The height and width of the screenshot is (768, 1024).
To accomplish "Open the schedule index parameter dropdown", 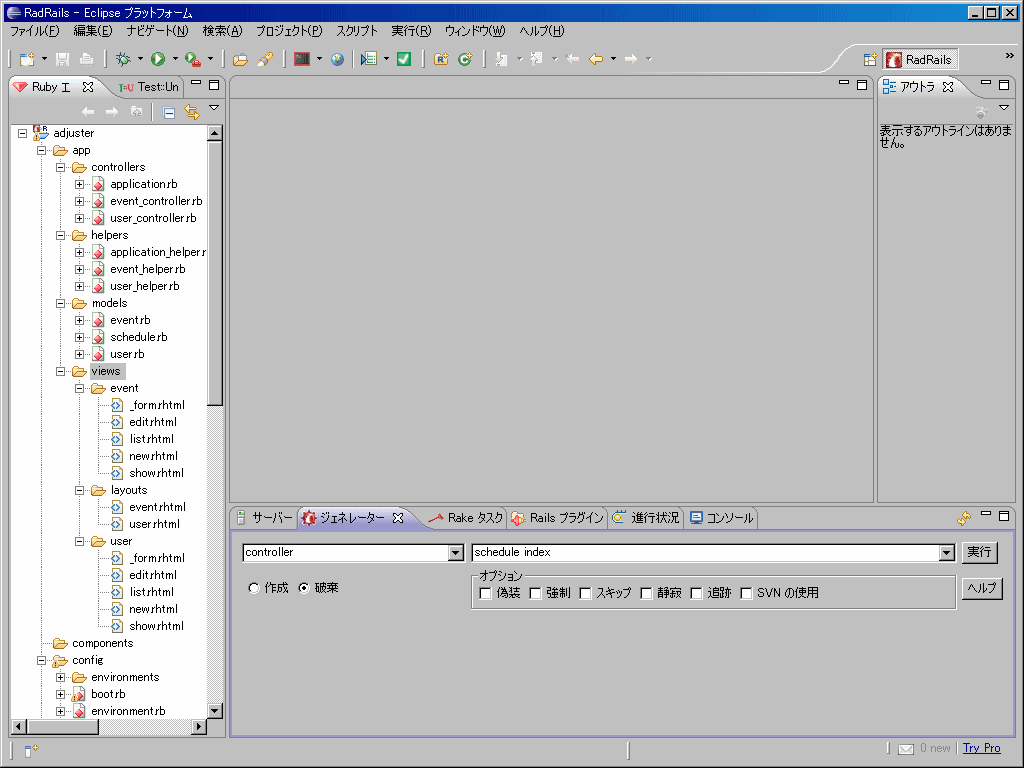I will (946, 552).
